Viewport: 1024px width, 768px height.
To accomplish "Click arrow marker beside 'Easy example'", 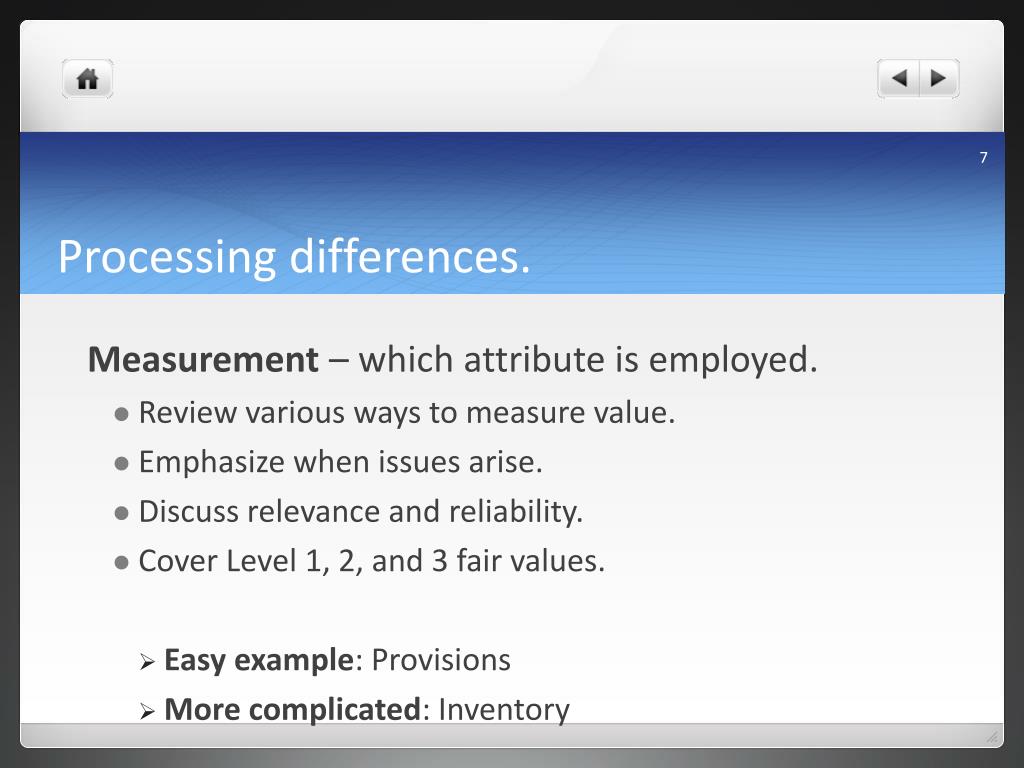I will tap(147, 661).
